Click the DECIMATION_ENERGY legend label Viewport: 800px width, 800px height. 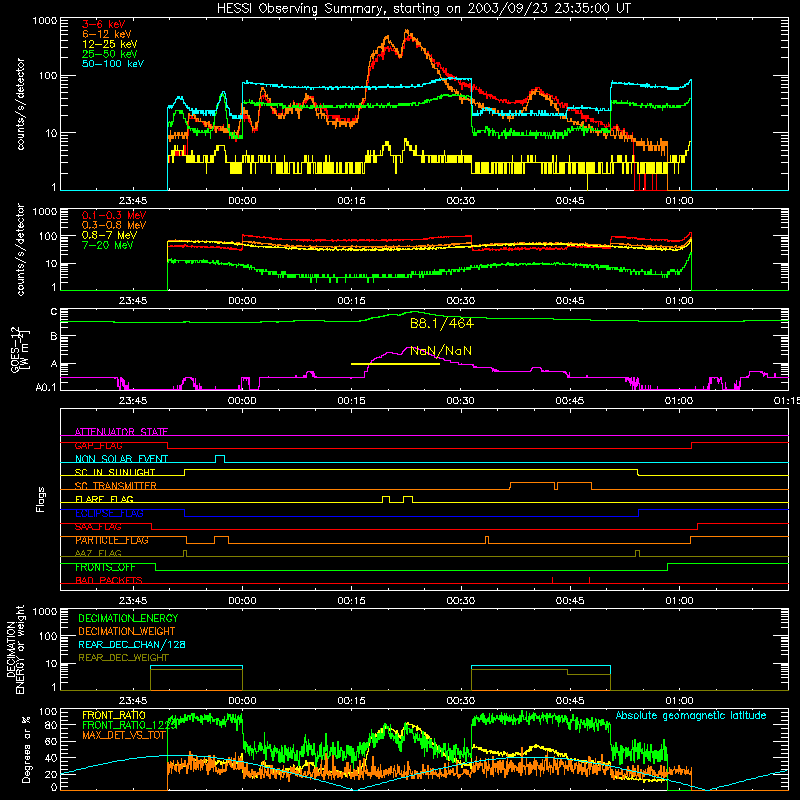tap(128, 618)
